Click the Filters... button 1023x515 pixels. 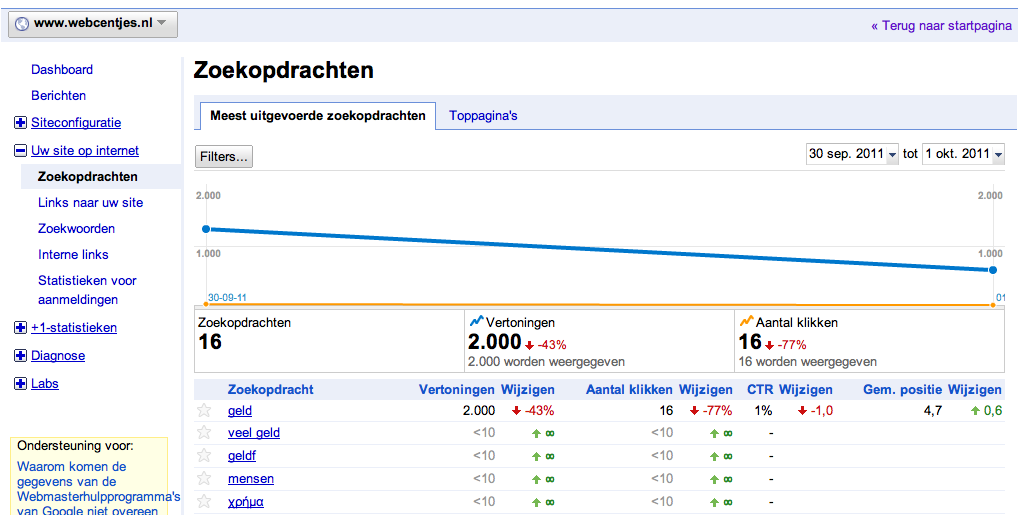point(224,157)
